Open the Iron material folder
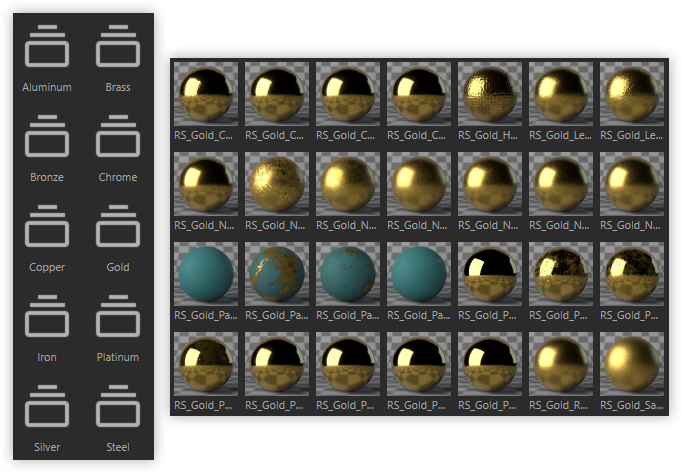Screen dimensions: 682x473 tap(47, 316)
